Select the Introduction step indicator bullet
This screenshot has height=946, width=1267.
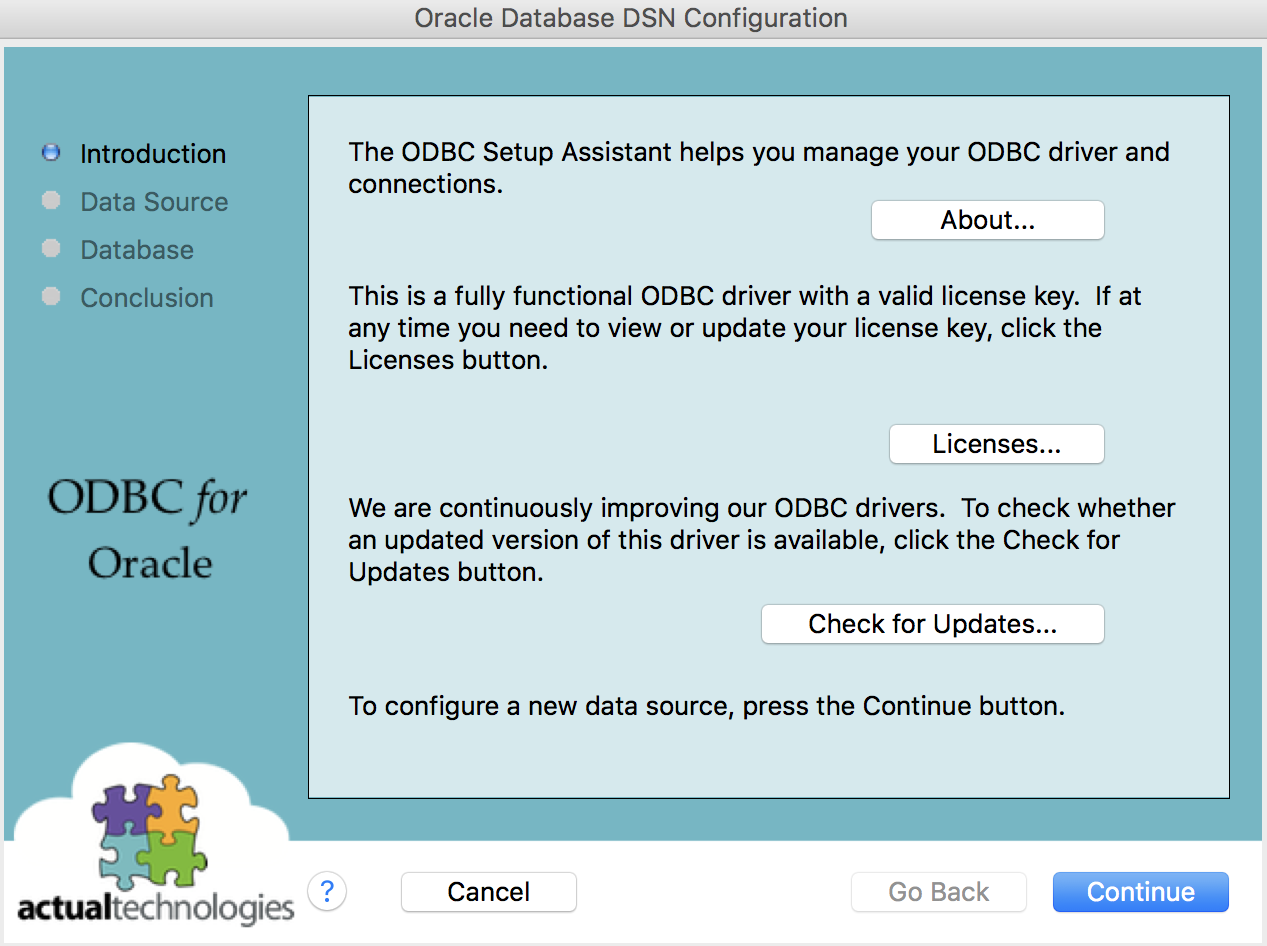click(x=51, y=152)
